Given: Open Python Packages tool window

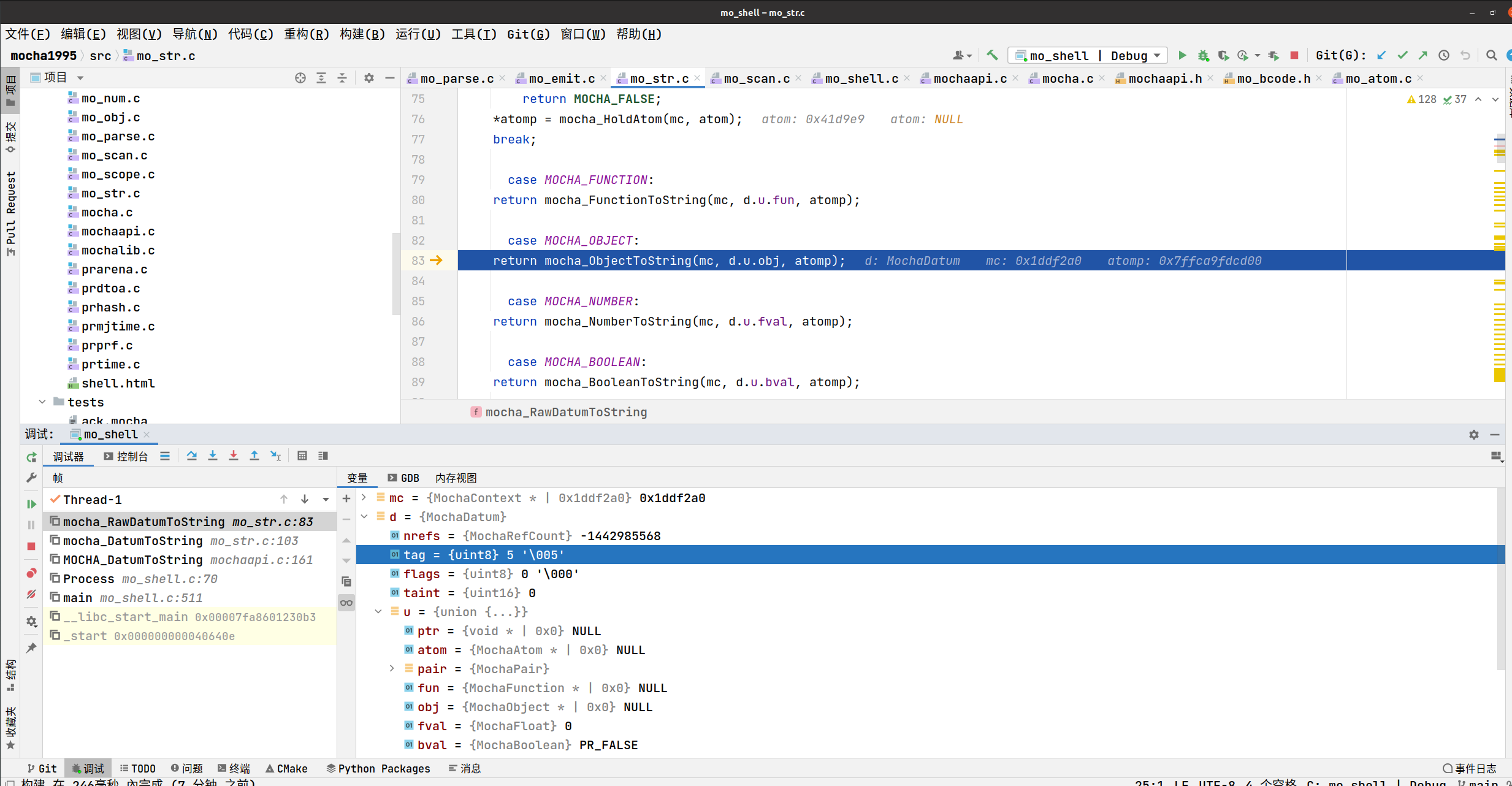Looking at the screenshot, I should pyautogui.click(x=378, y=768).
